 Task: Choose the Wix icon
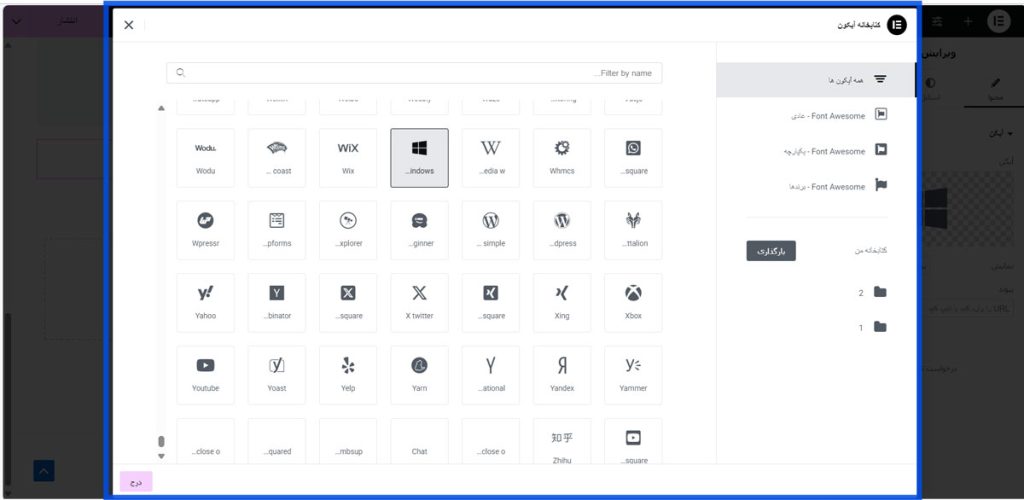coord(348,157)
